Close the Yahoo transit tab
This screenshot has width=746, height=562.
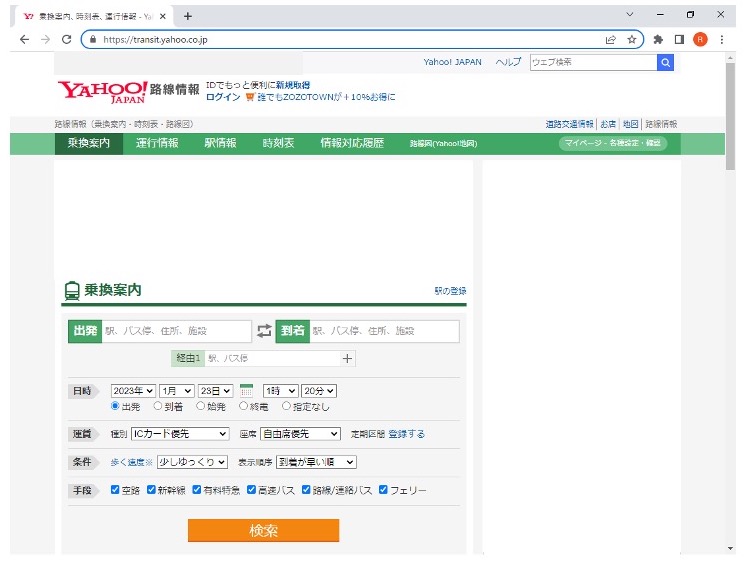(163, 16)
